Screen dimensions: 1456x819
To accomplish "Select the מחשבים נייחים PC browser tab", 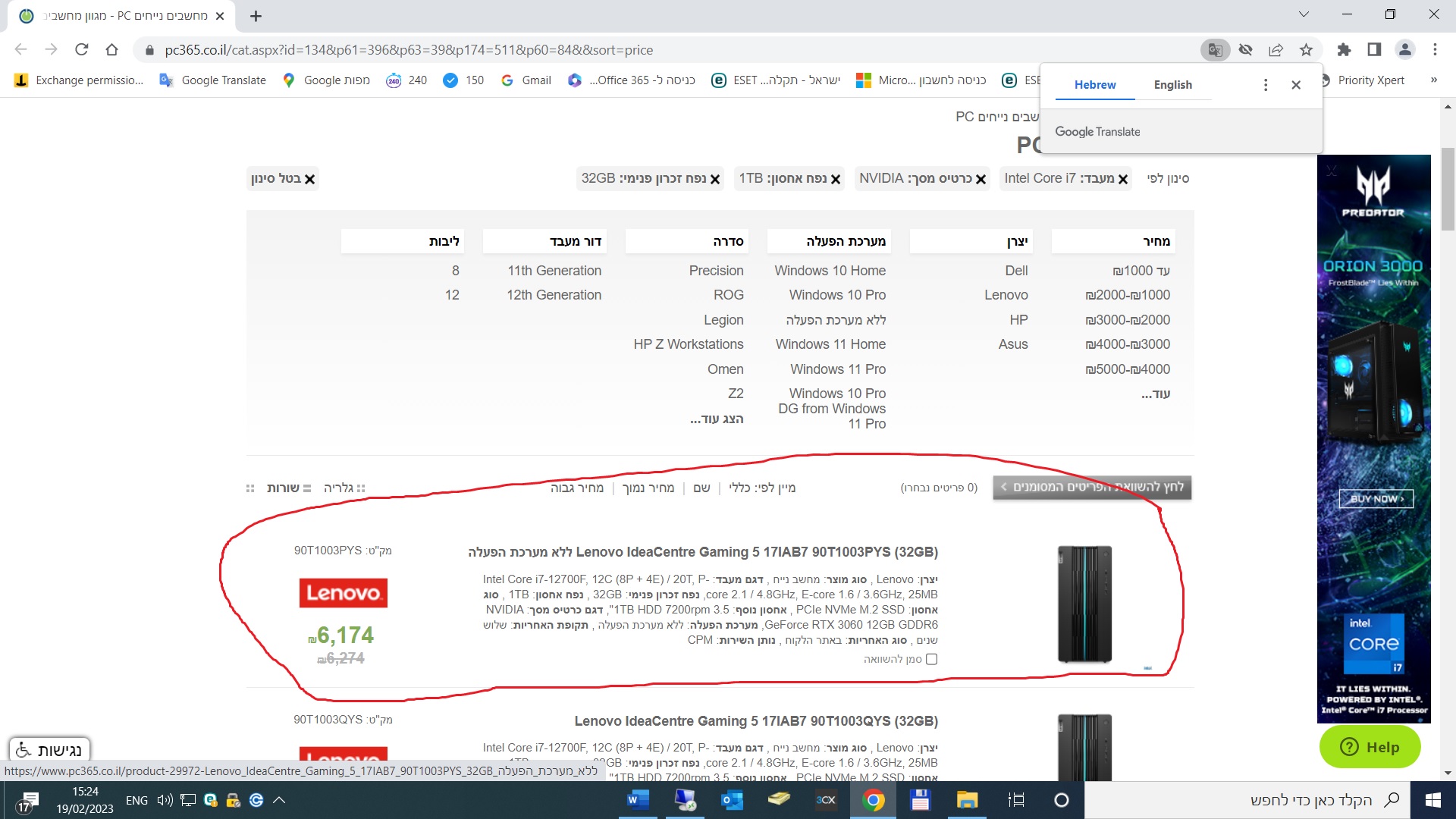I will tap(114, 16).
